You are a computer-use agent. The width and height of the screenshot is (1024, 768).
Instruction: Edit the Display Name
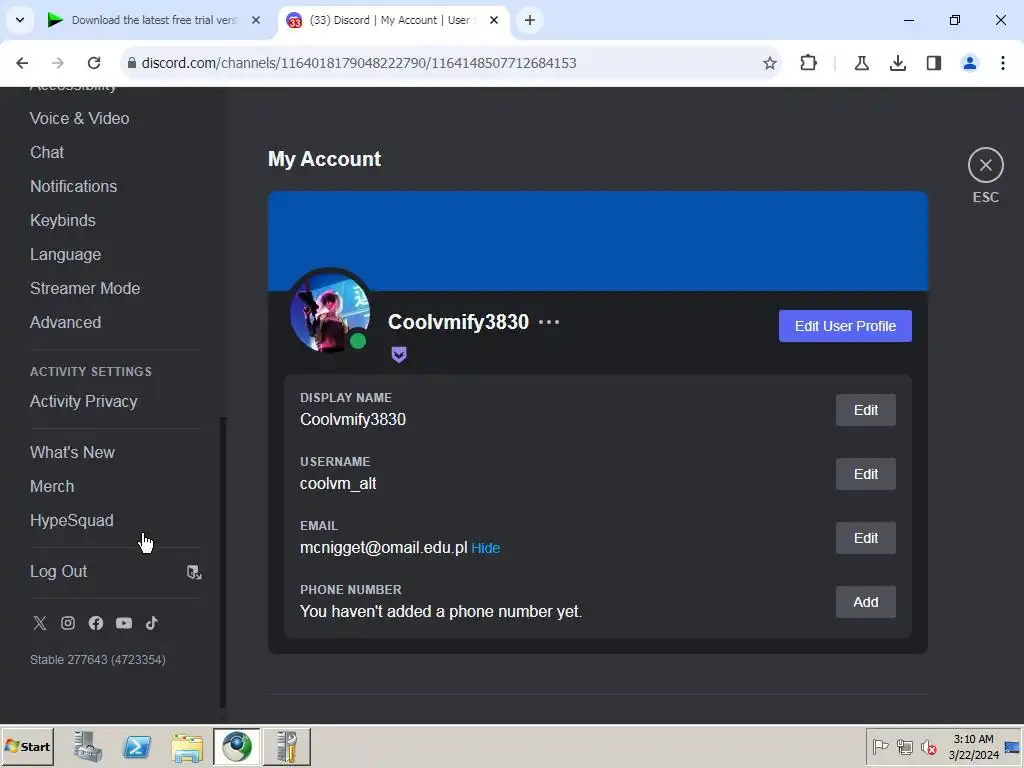click(x=866, y=410)
